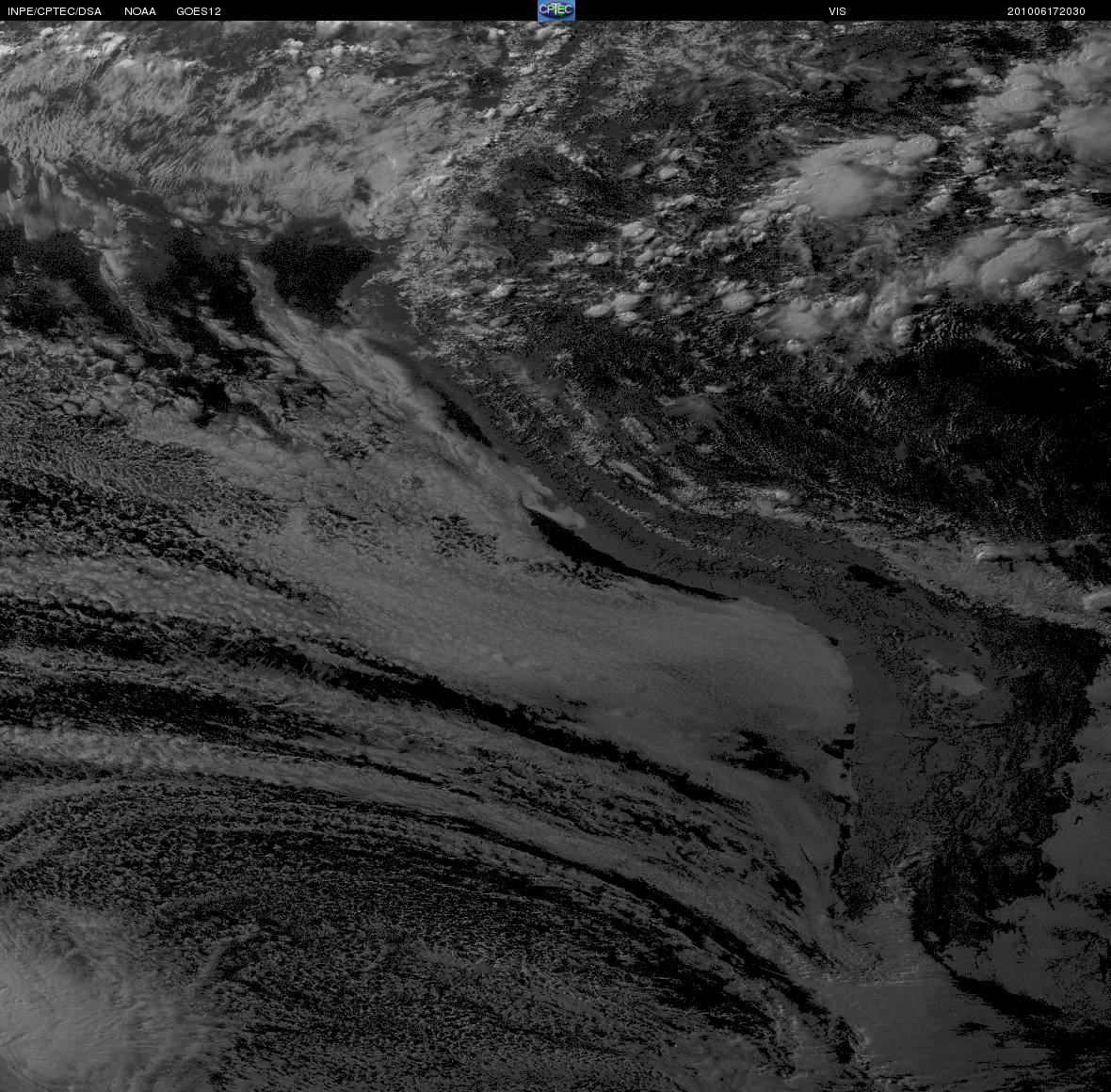Click the GOES12 satellite label

pyautogui.click(x=199, y=11)
